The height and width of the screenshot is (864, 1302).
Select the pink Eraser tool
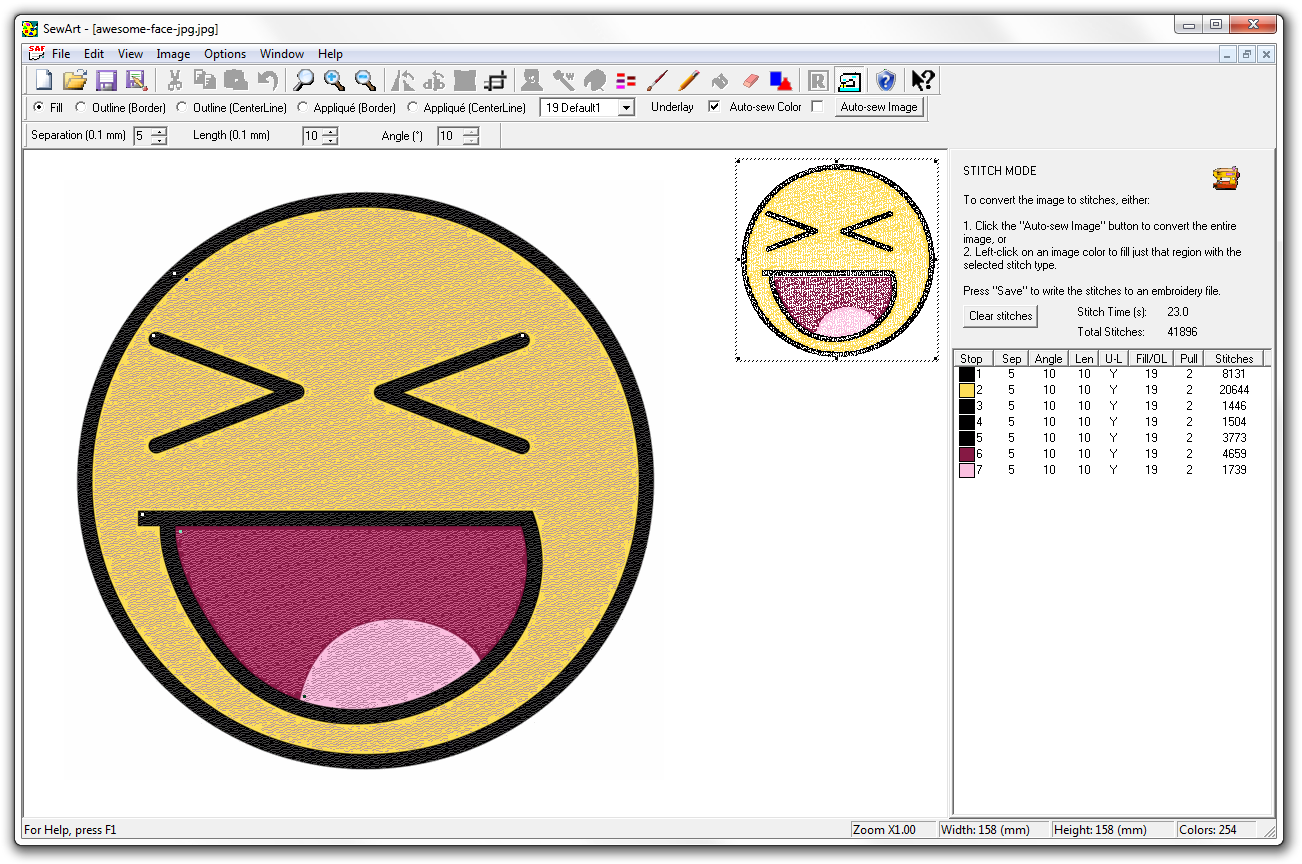(x=750, y=80)
